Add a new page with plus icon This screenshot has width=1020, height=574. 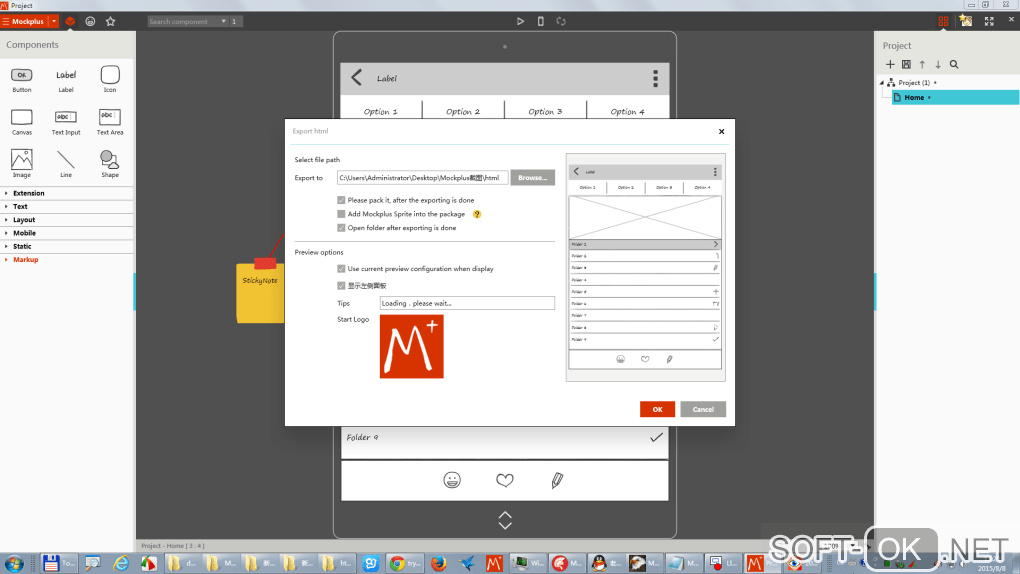(890, 64)
